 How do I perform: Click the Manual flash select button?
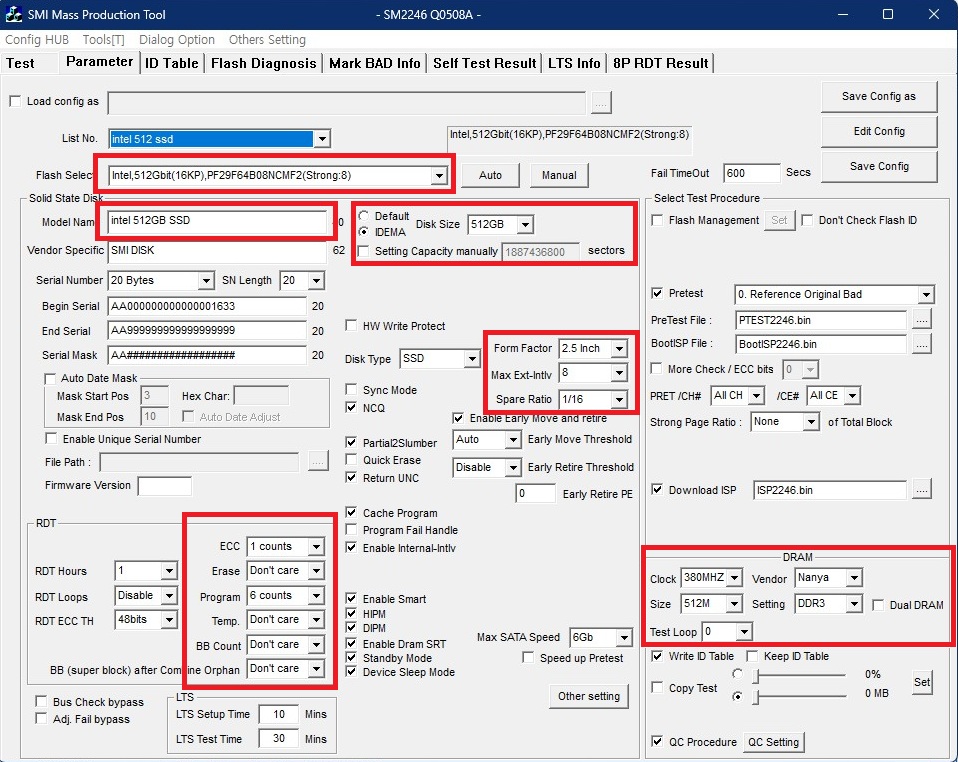click(559, 175)
